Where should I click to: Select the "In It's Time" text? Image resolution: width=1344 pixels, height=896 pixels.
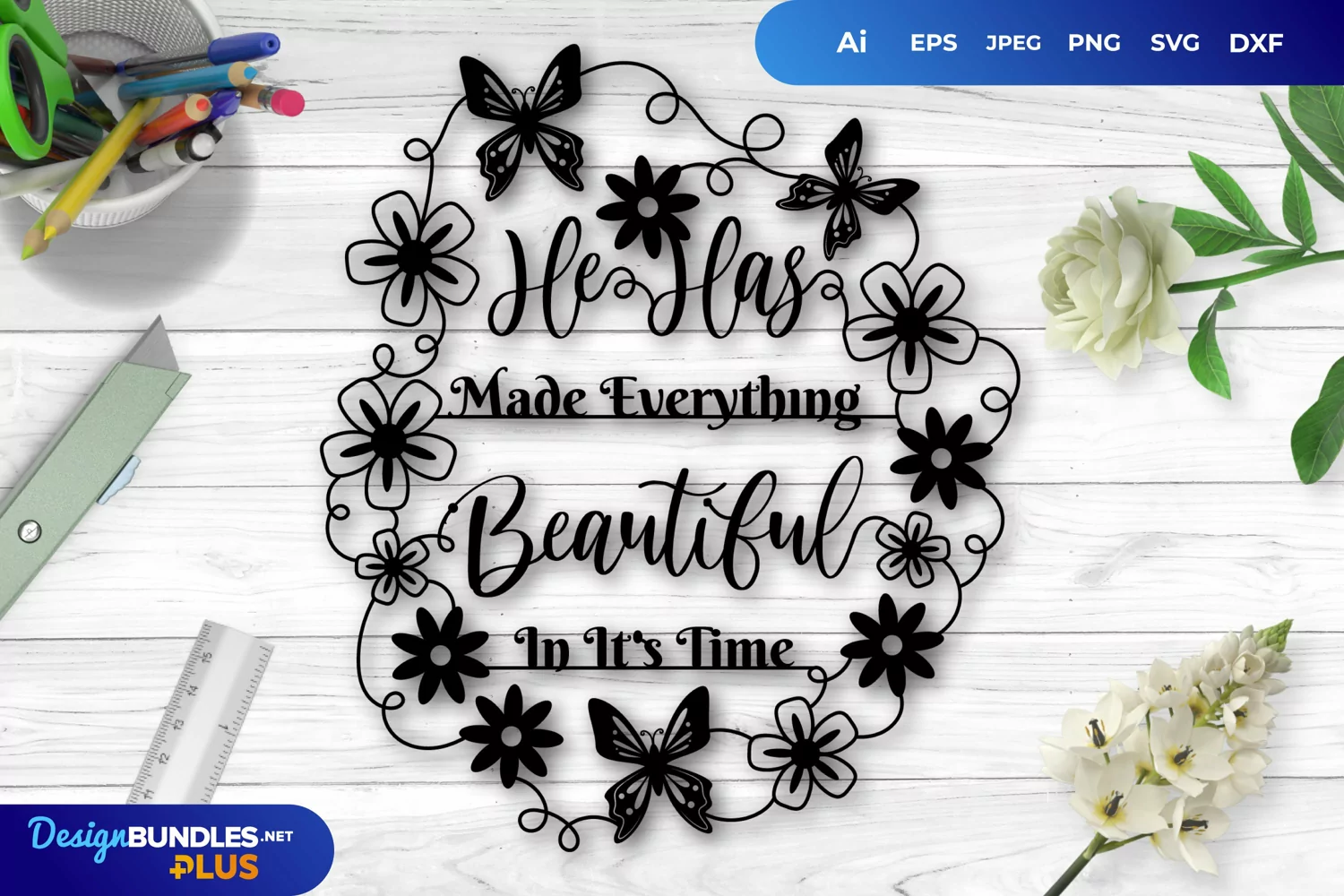click(654, 648)
